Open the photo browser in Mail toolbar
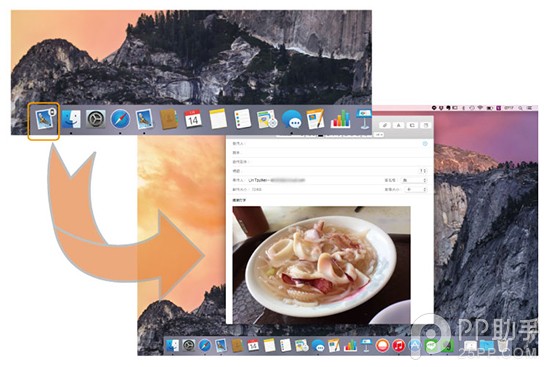 click(412, 125)
